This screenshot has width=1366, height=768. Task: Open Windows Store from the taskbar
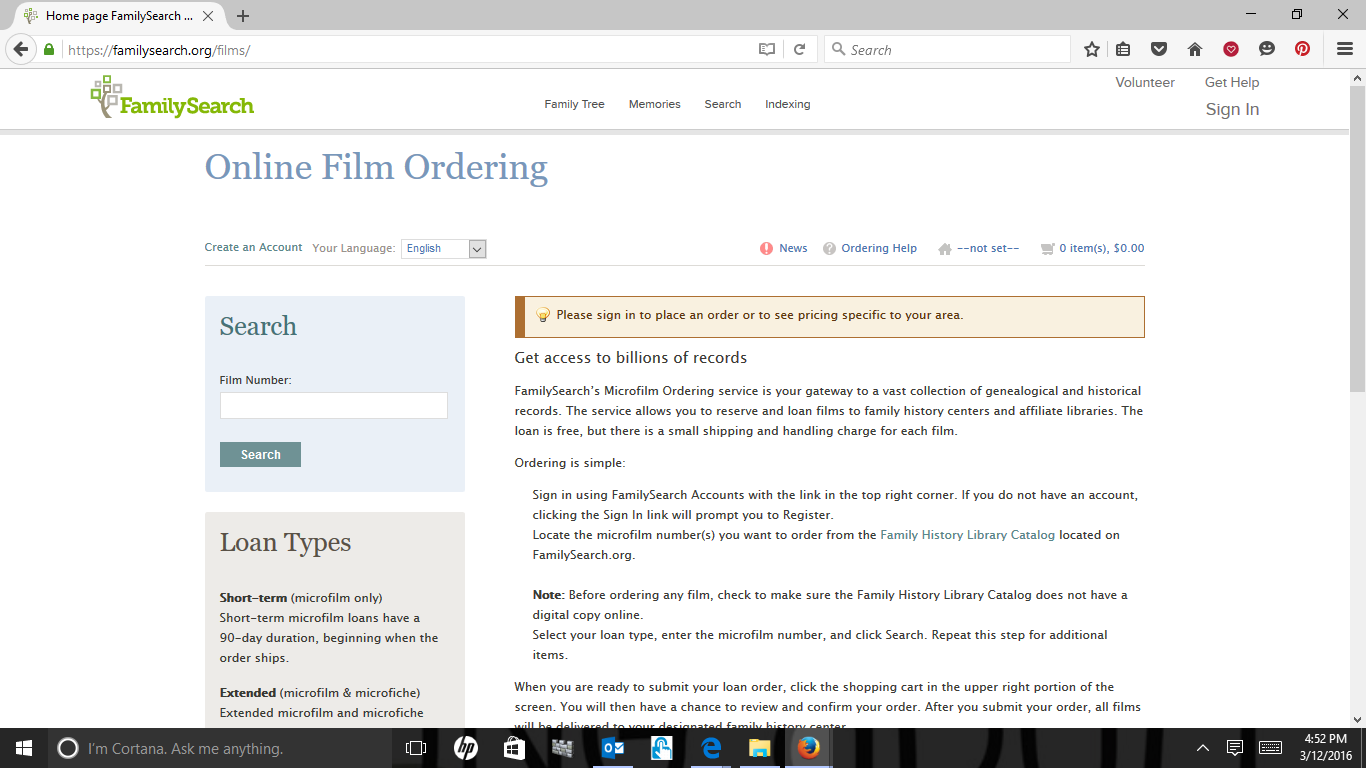click(x=514, y=748)
